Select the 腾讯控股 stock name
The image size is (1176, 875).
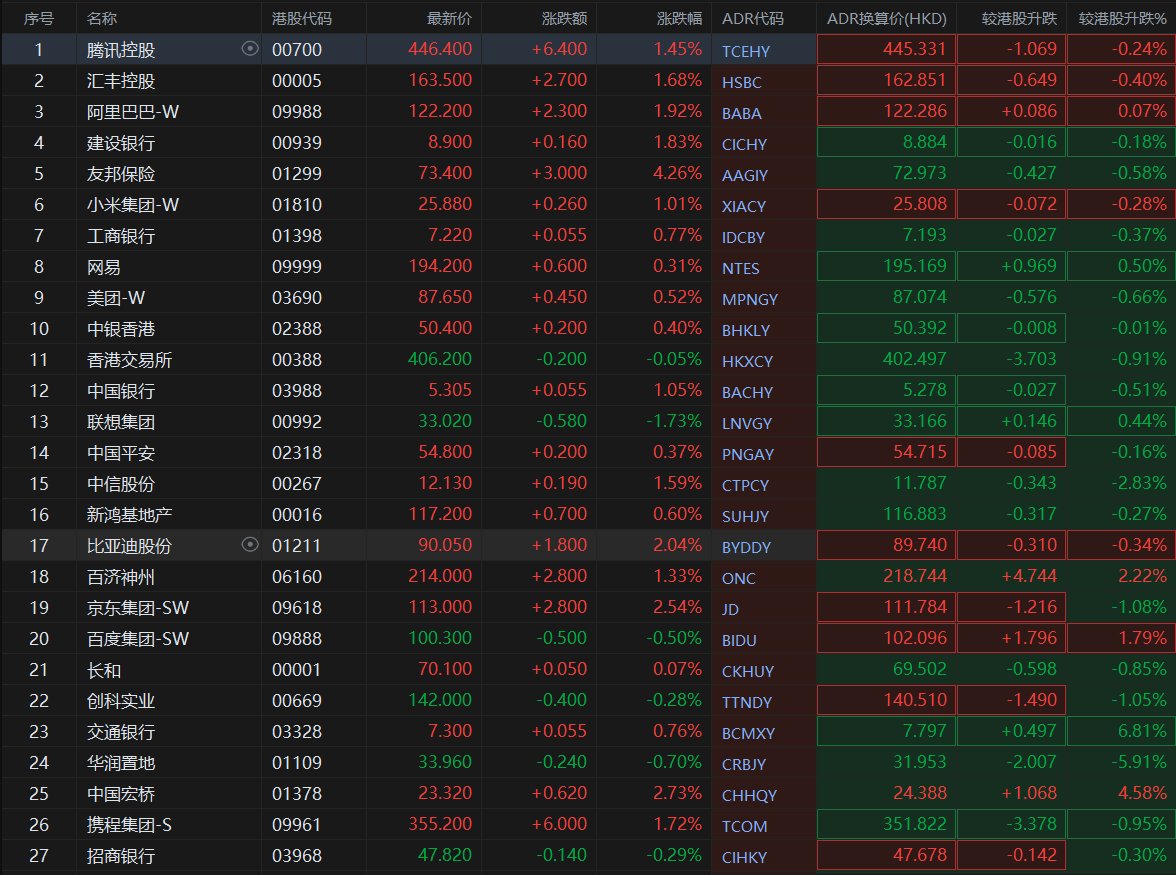(121, 50)
